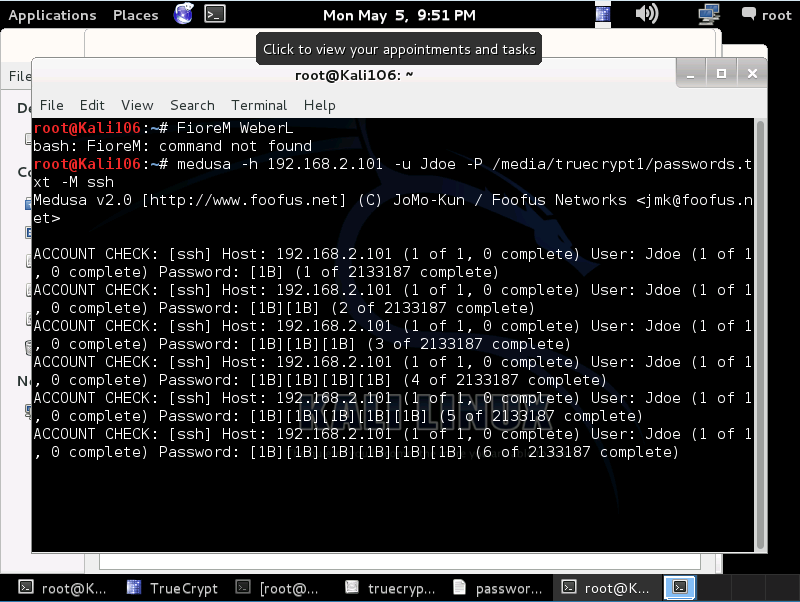Switch to first root@K... taskbar window
Screen dimensions: 800x602
[x=62, y=588]
